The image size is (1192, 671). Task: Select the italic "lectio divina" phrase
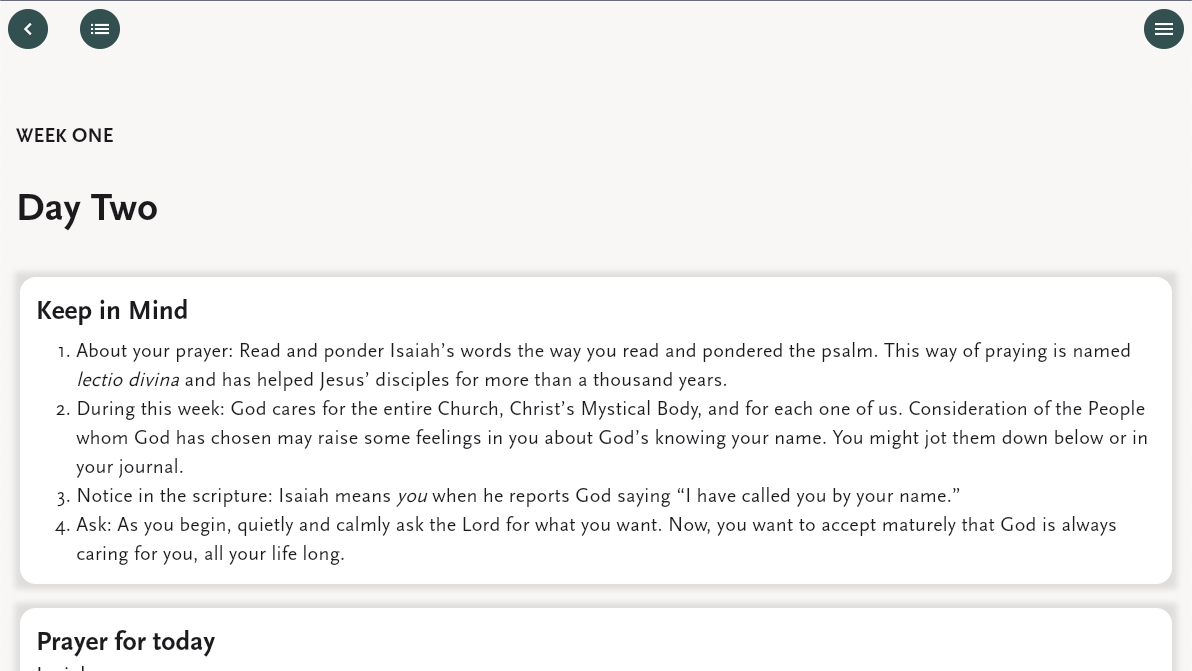[128, 380]
